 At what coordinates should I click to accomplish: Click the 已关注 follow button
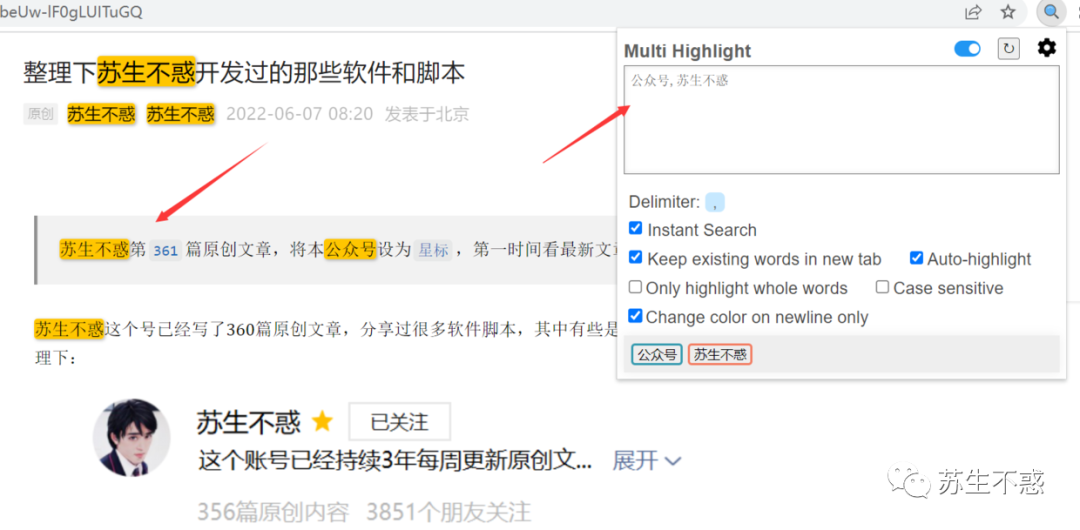pyautogui.click(x=399, y=422)
